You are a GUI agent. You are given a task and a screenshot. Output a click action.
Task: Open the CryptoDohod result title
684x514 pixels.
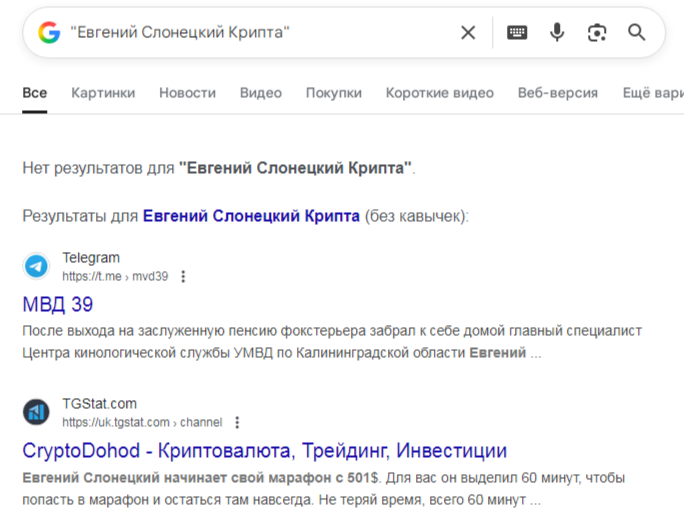[x=265, y=451]
